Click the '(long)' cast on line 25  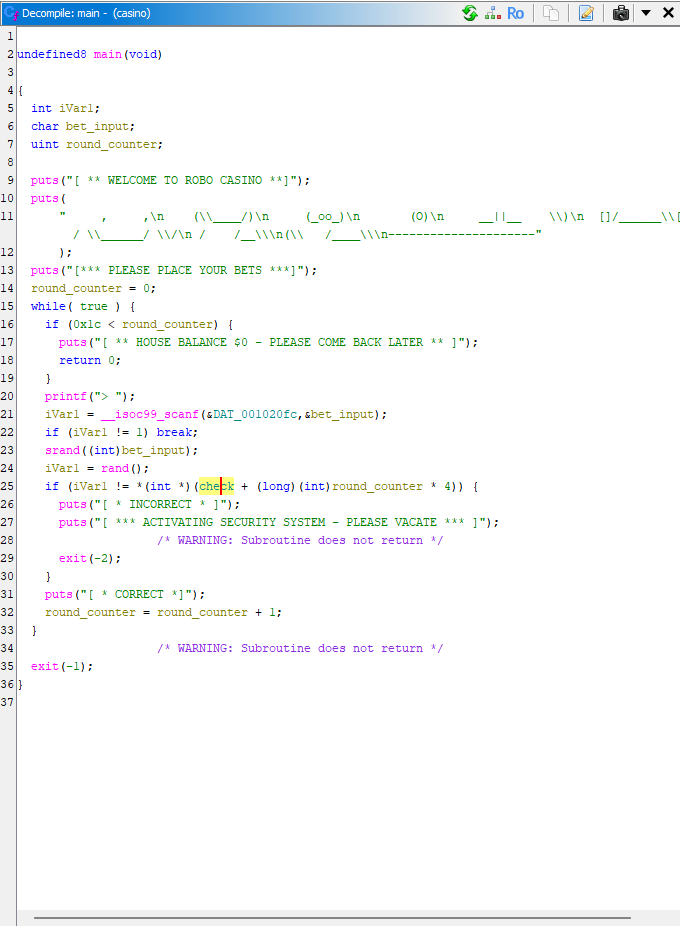(x=276, y=487)
